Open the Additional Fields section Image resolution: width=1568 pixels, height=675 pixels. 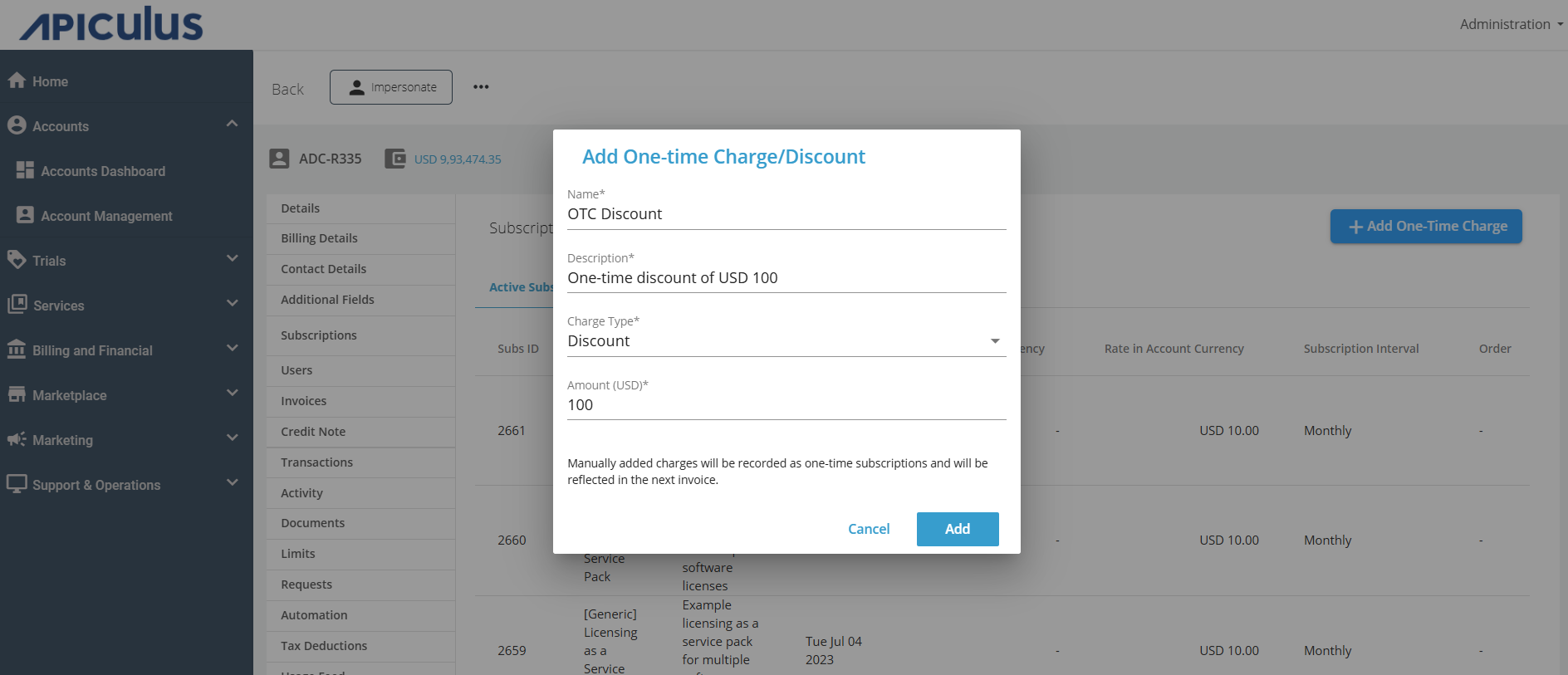pyautogui.click(x=360, y=300)
